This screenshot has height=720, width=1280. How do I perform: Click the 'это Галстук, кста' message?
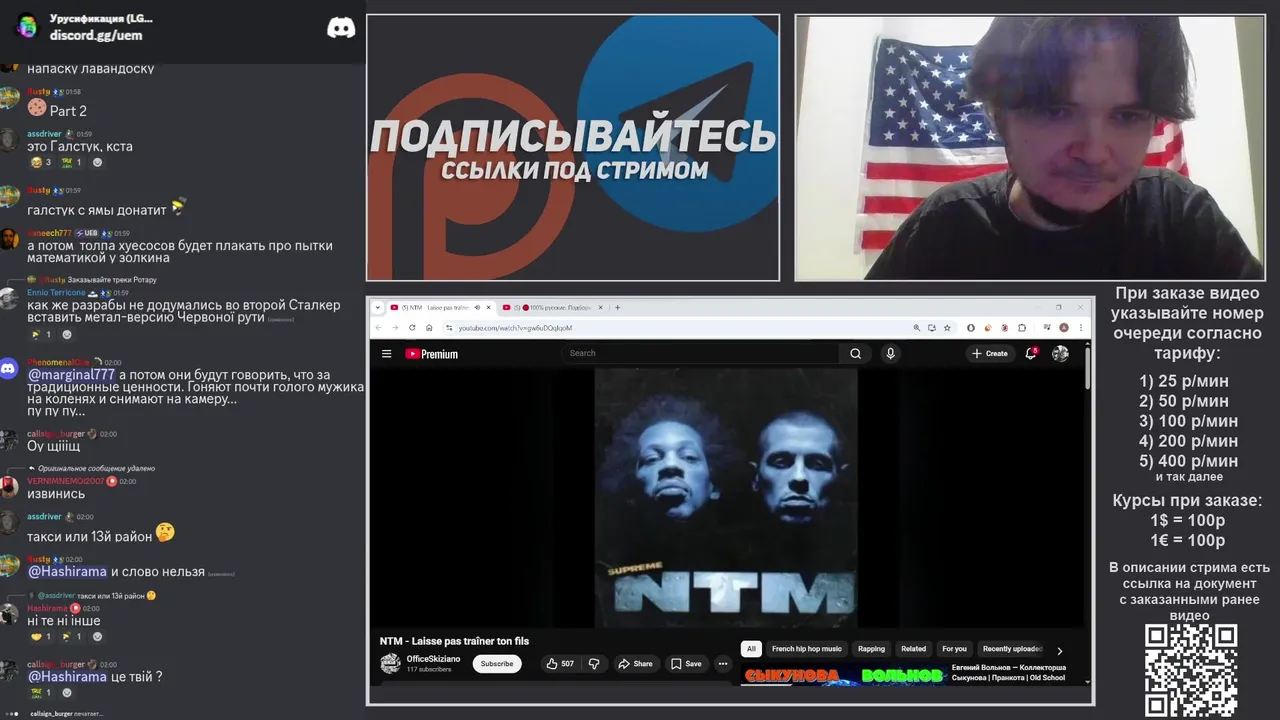click(x=80, y=146)
